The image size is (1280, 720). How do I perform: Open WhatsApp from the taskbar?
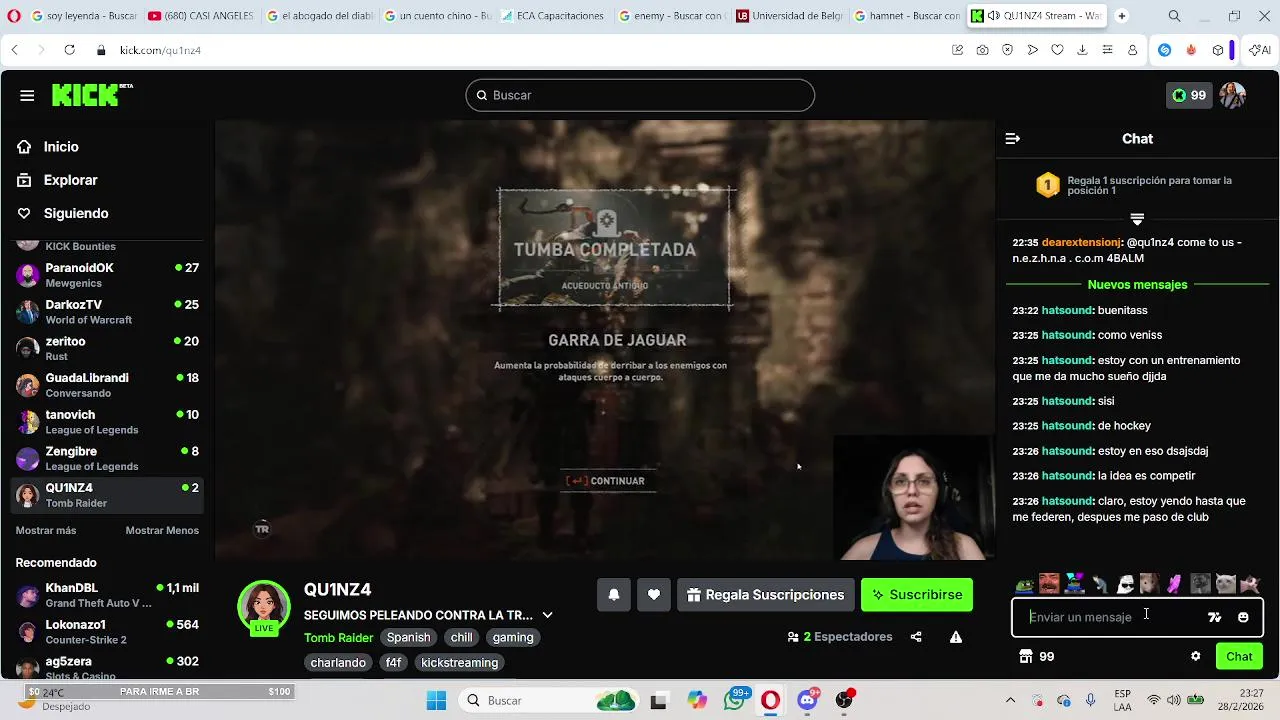click(x=735, y=700)
